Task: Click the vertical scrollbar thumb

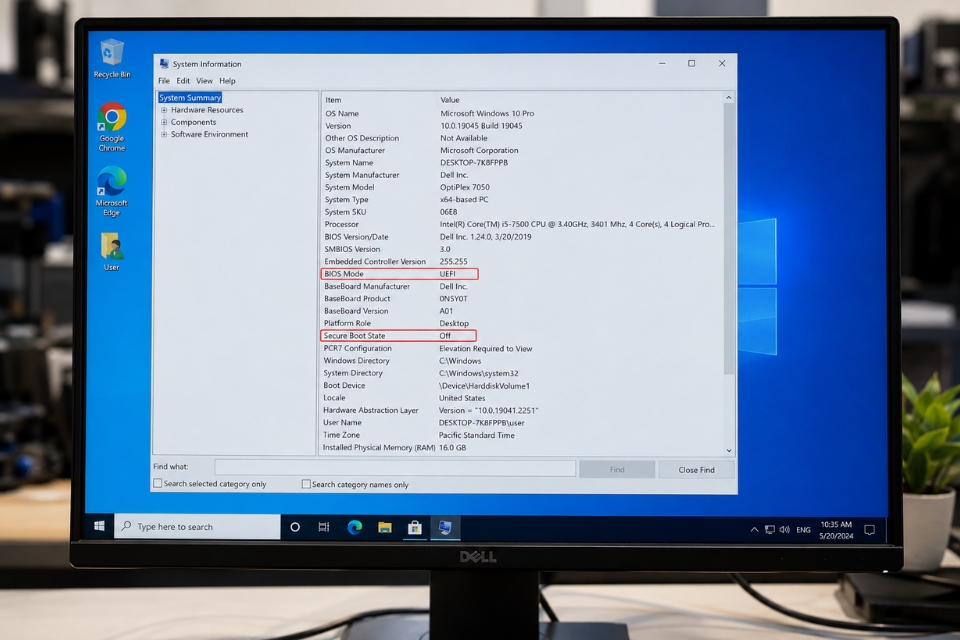Action: click(729, 239)
